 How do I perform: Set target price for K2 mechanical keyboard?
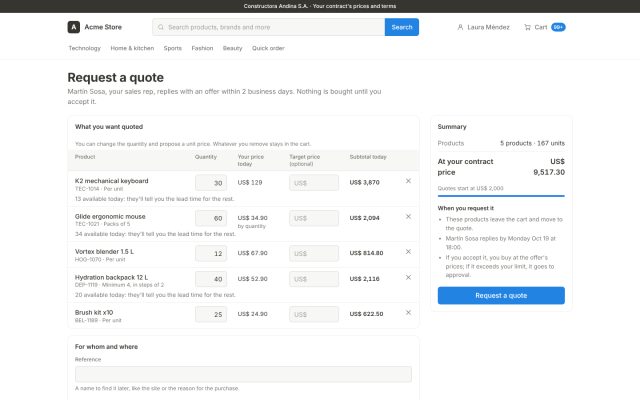[x=314, y=183]
